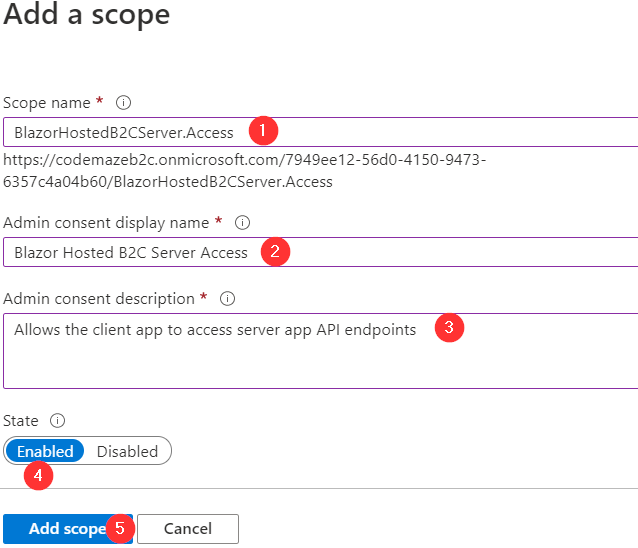This screenshot has height=548, width=638.
Task: Click the codemazeb2c.onmicrosoft.com scope URL text
Action: click(x=245, y=170)
